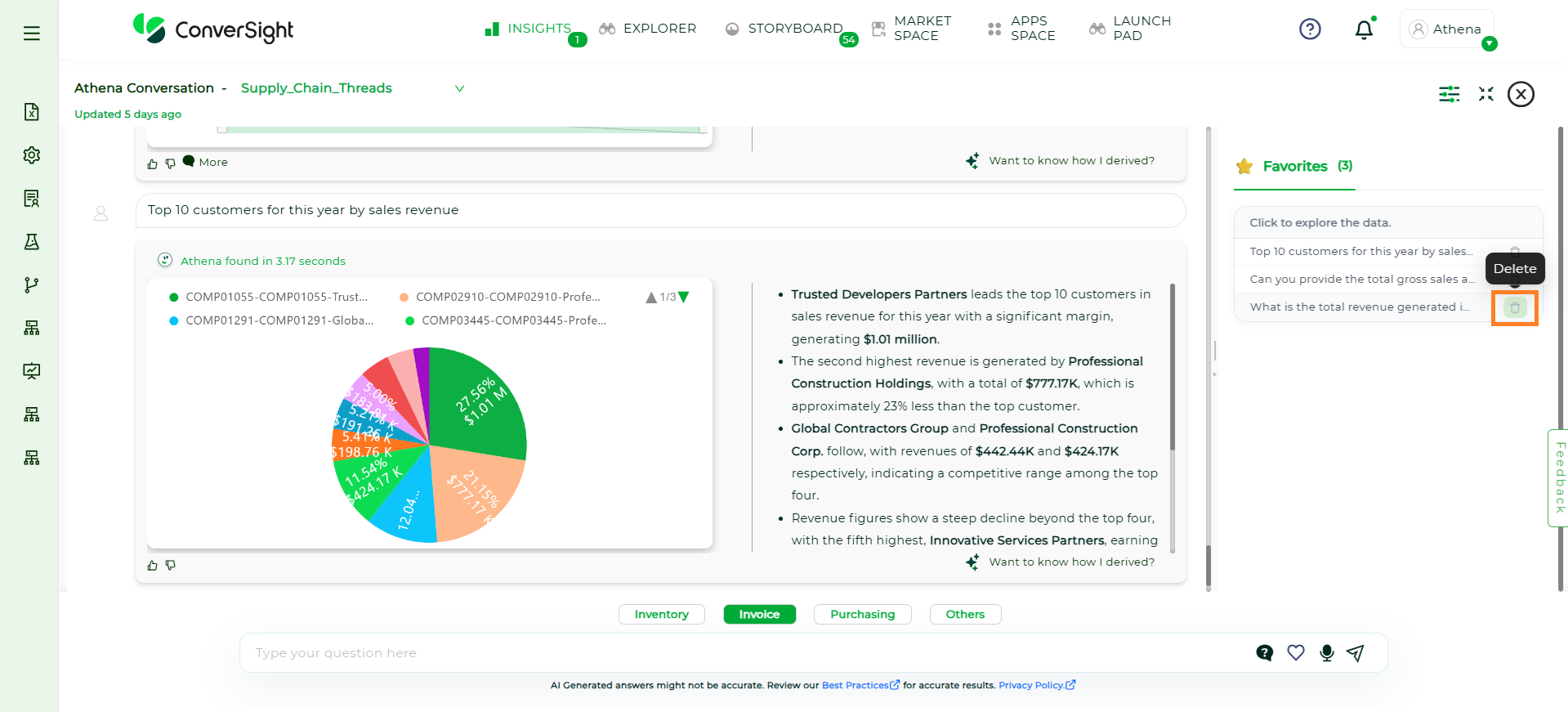Collapse view with the minimize arrows icon

1486,94
